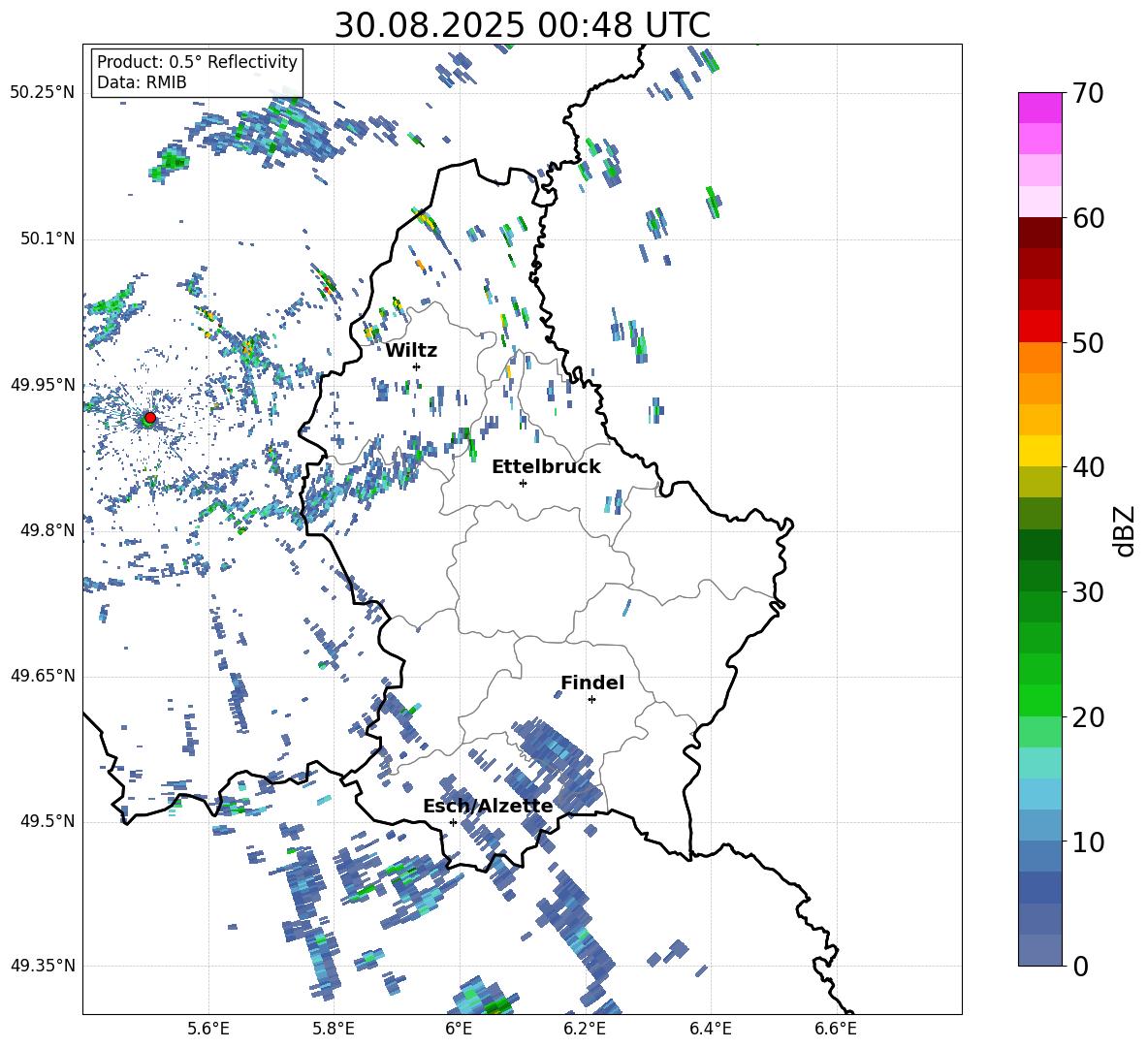Viewport: 1148px width, 1048px height.
Task: Click the latitude label 49.5°N
Action: (47, 821)
